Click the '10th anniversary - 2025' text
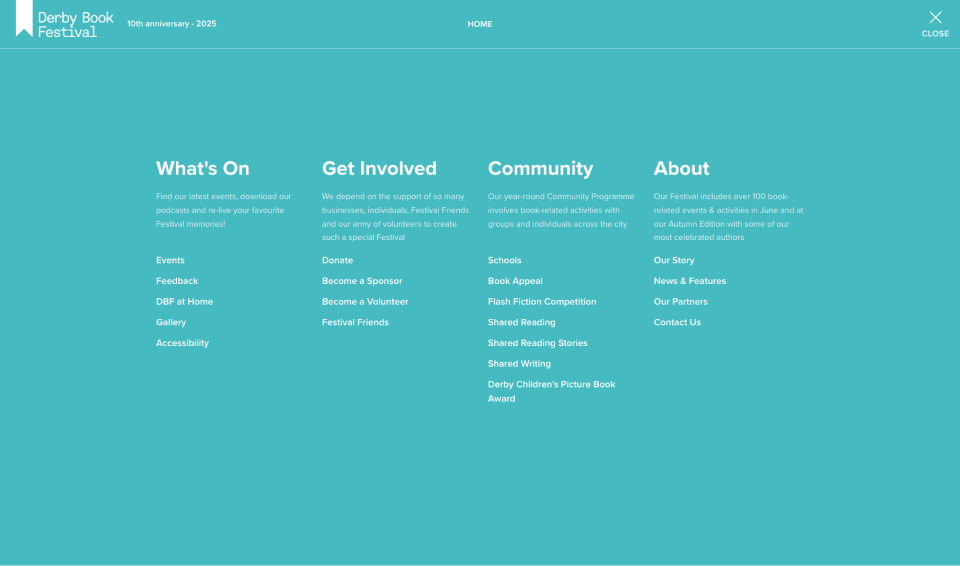The width and height of the screenshot is (960, 566). click(171, 24)
